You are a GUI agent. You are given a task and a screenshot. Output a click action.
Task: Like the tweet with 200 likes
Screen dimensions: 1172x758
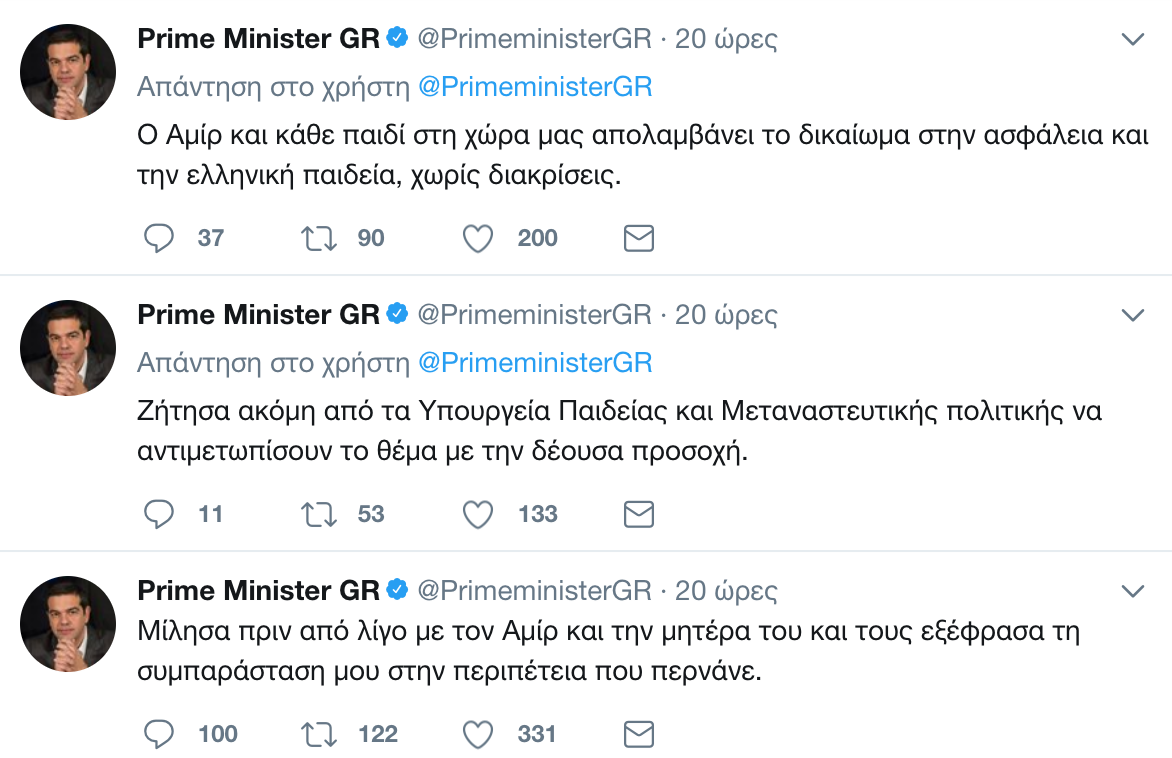pos(479,238)
